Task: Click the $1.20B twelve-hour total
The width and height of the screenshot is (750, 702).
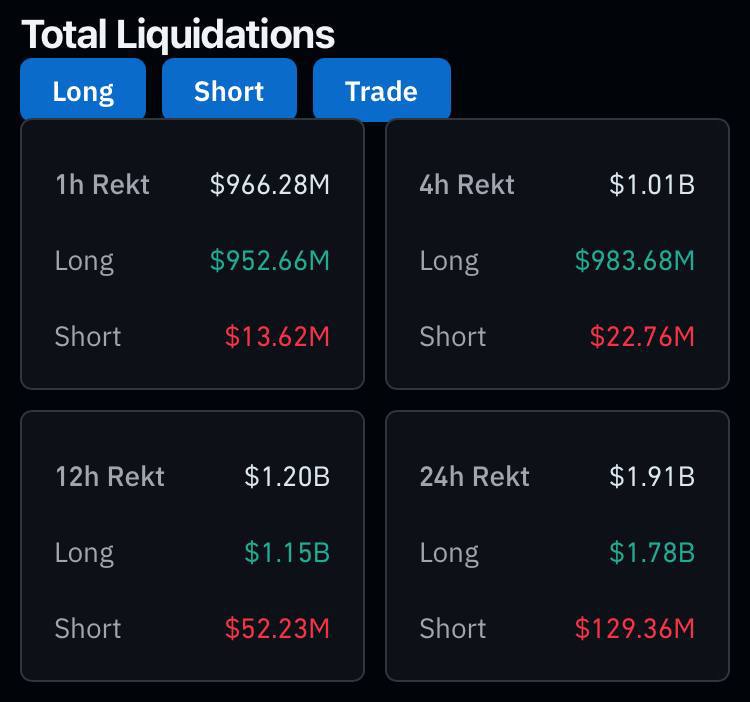Action: click(287, 477)
